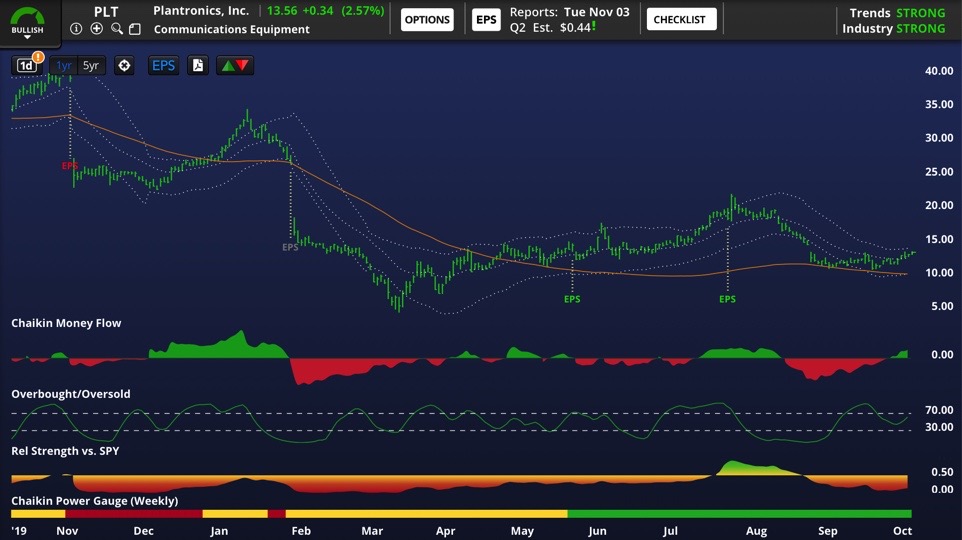Click the CHECKLIST button

click(x=680, y=20)
